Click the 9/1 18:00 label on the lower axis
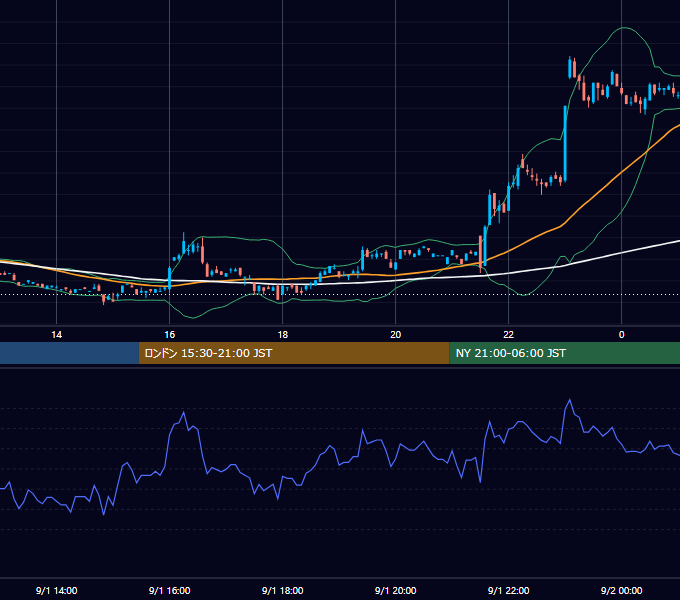The width and height of the screenshot is (680, 600). (283, 590)
